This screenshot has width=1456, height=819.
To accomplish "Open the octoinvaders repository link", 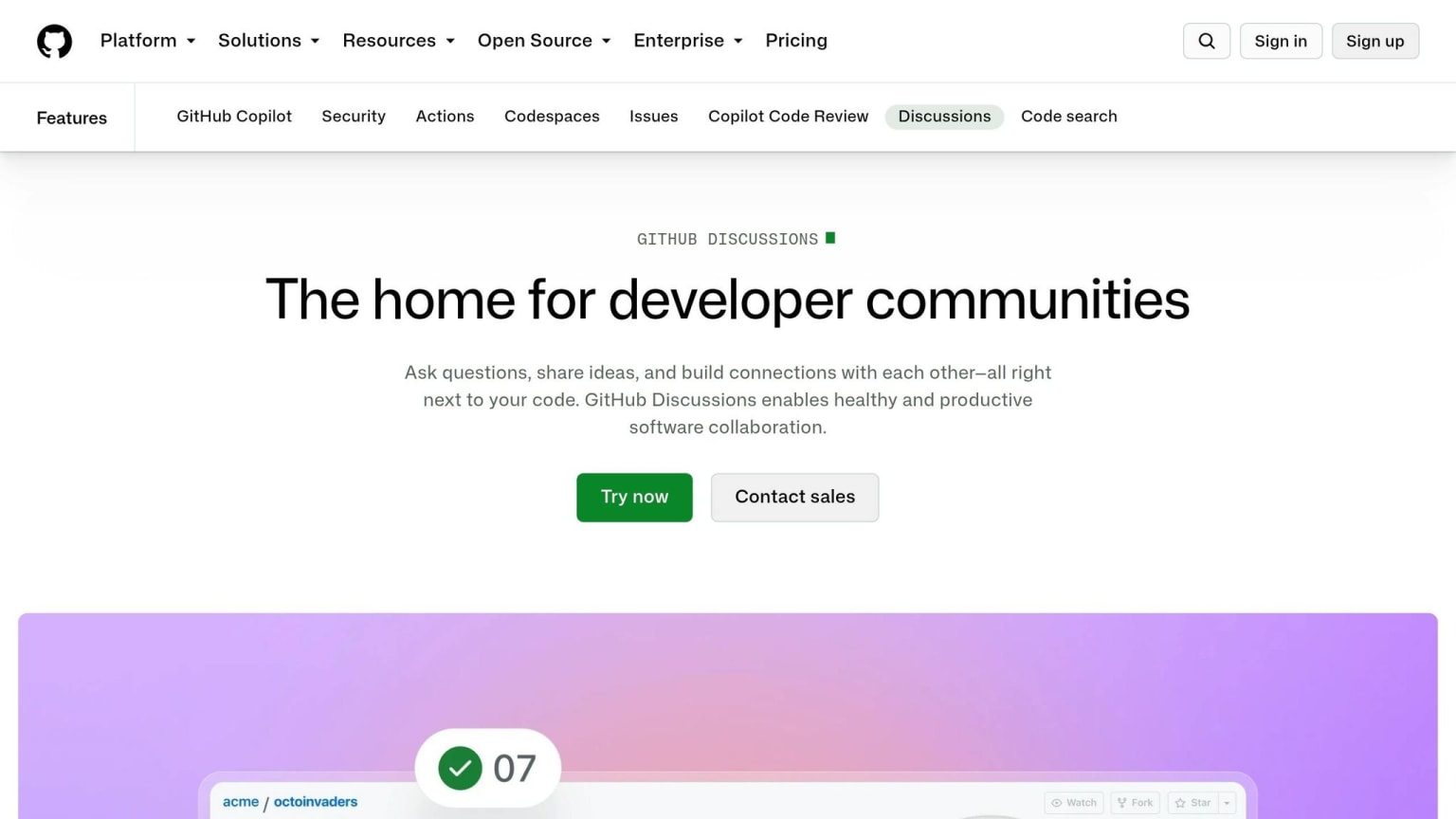I will click(316, 802).
